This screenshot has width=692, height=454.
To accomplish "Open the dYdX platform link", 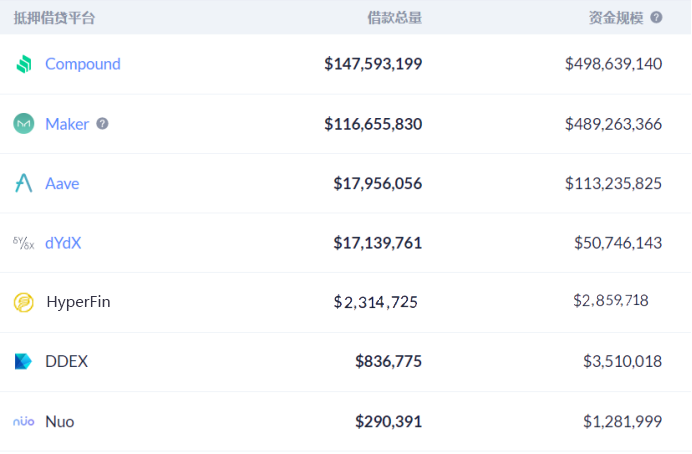I will click(x=63, y=243).
